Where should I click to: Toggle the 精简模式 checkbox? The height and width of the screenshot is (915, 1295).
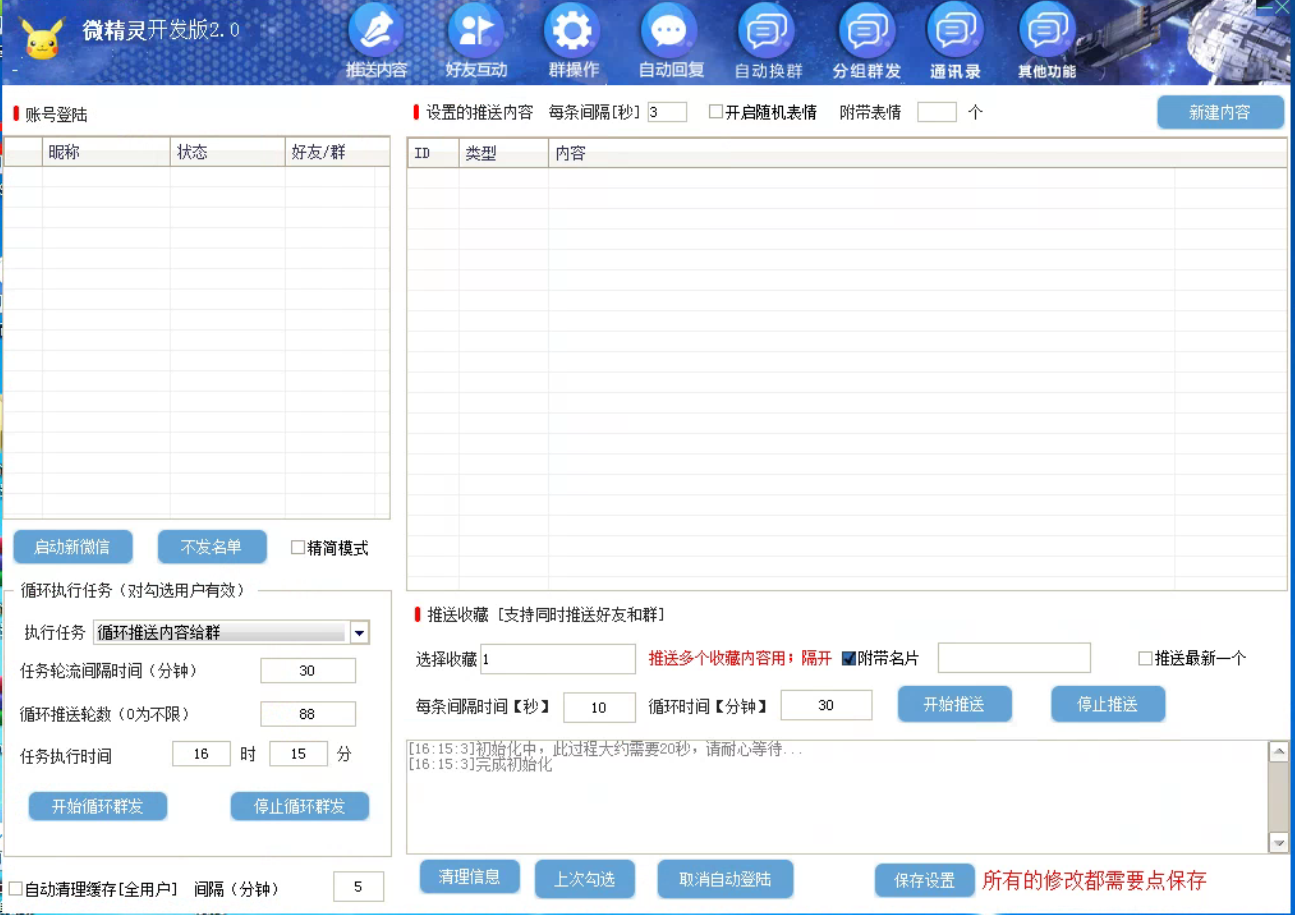pyautogui.click(x=298, y=548)
